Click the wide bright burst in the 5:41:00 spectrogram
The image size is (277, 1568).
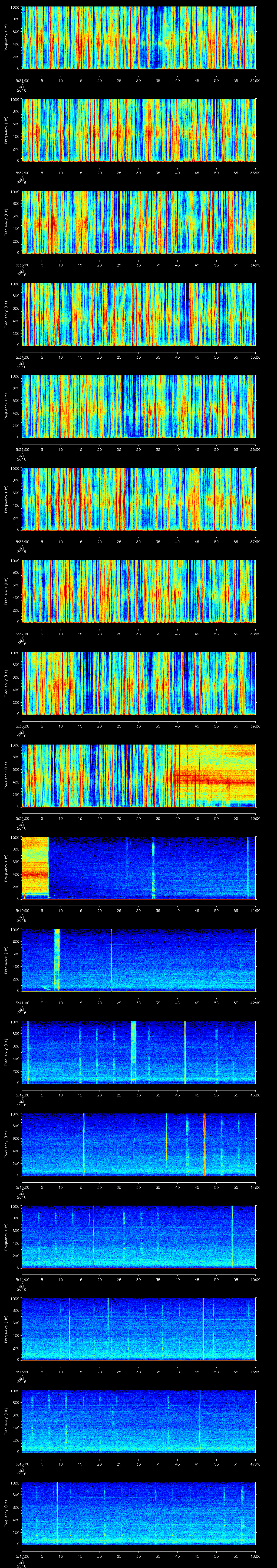(x=57, y=960)
